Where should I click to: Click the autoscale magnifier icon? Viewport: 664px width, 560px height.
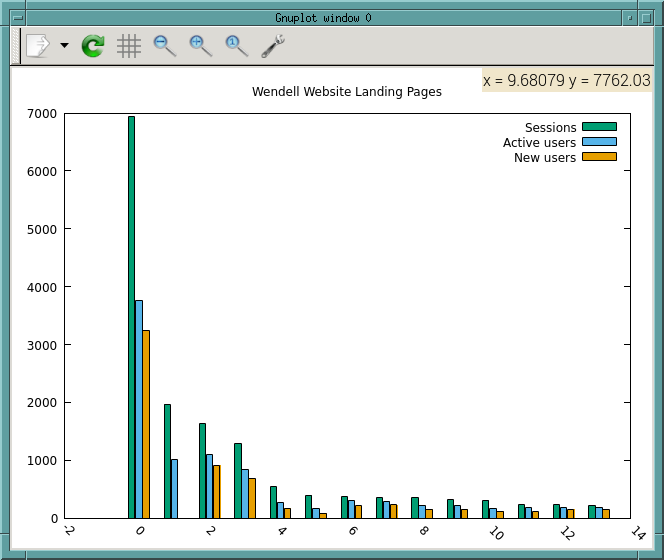click(x=236, y=45)
